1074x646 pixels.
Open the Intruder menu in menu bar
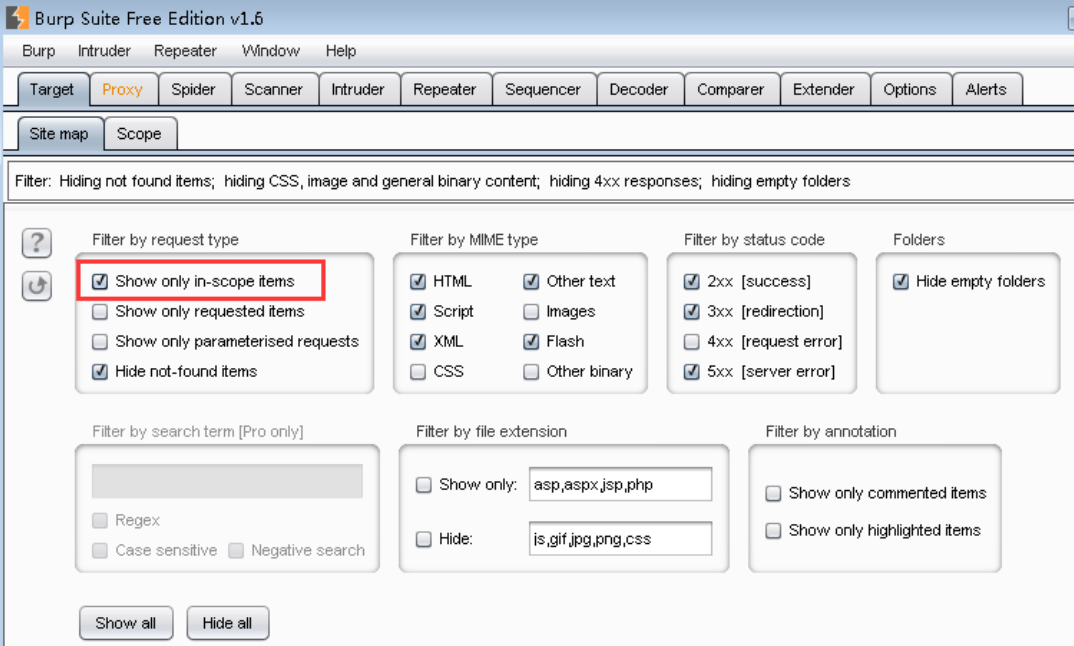pos(104,51)
